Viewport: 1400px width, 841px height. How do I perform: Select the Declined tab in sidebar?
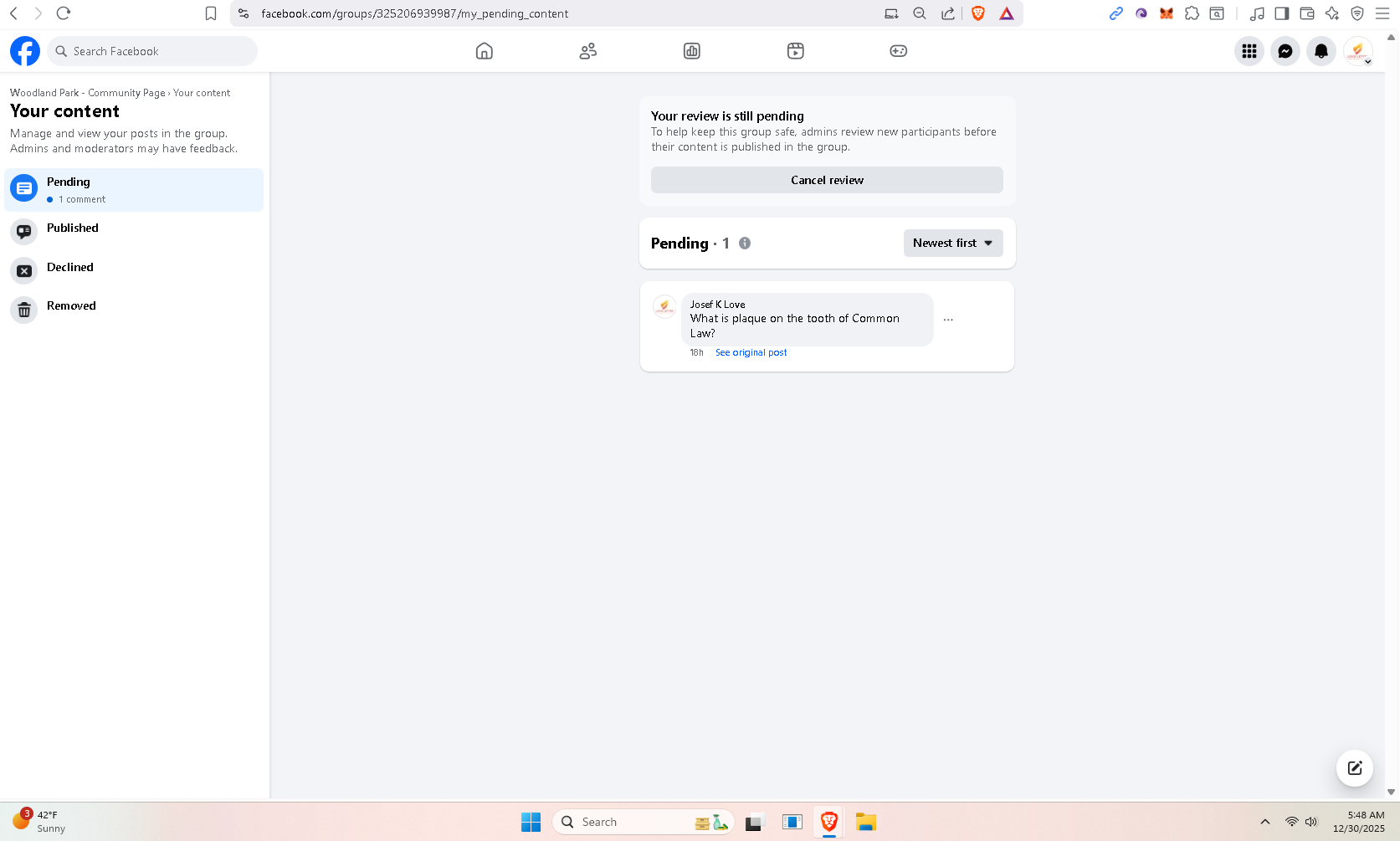point(70,268)
